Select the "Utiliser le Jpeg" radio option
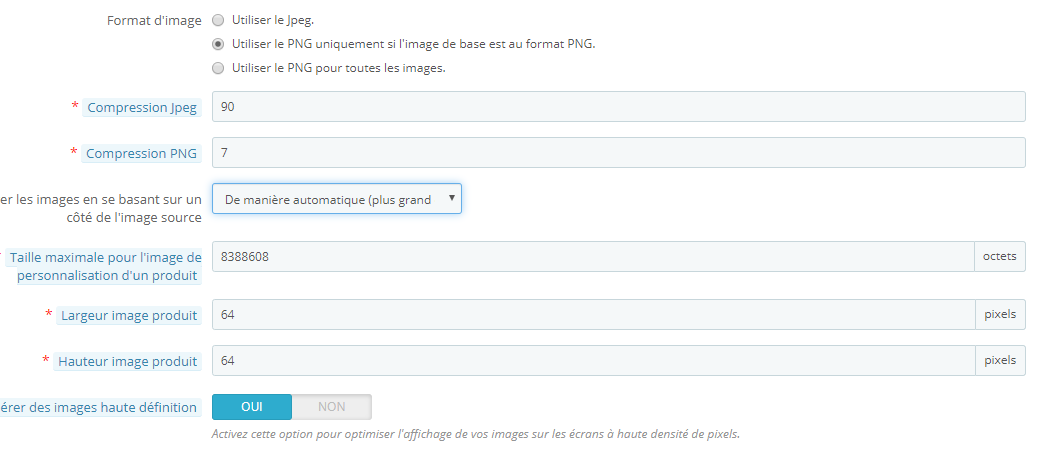This screenshot has height=461, width=1044. pos(218,20)
